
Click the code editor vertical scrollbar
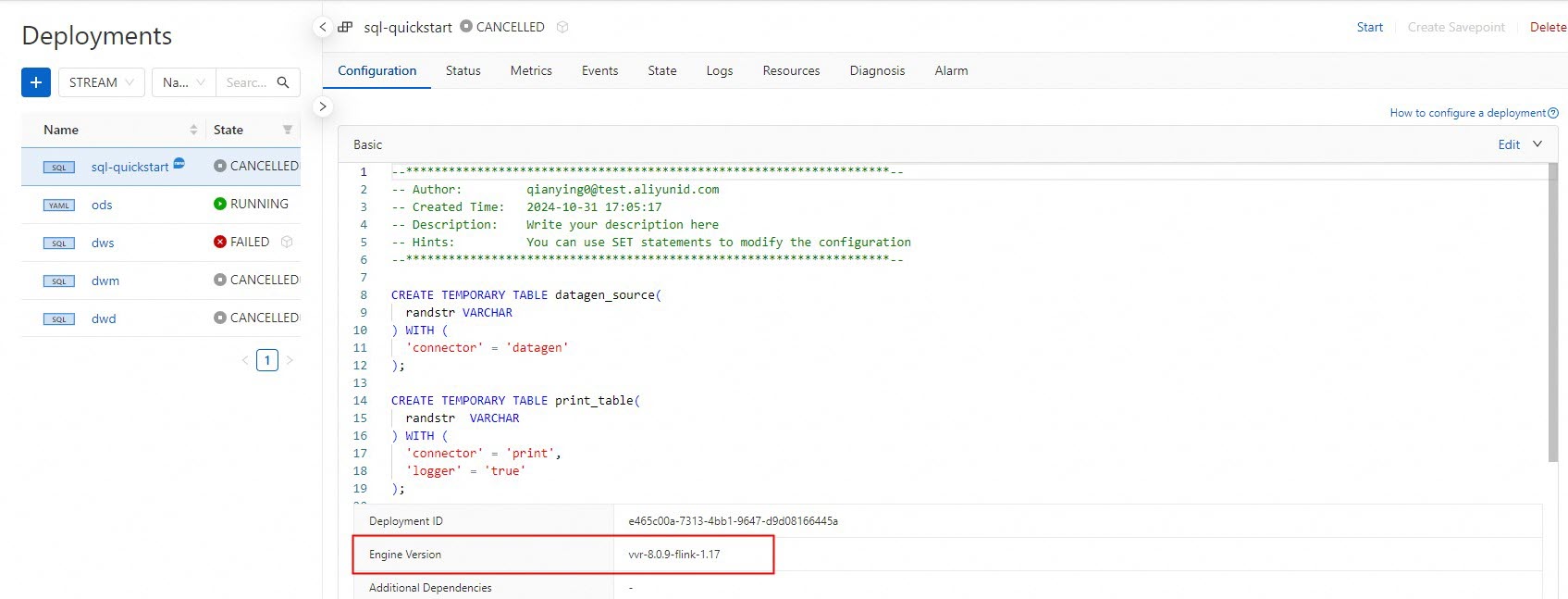1552,313
